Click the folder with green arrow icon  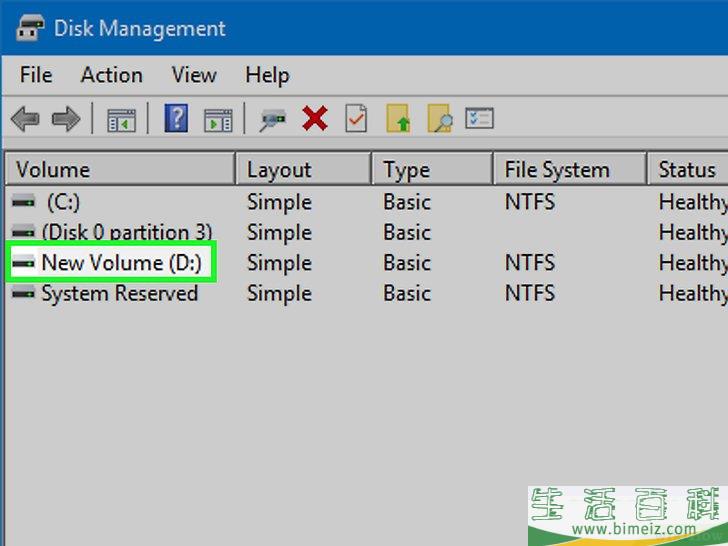tap(399, 120)
